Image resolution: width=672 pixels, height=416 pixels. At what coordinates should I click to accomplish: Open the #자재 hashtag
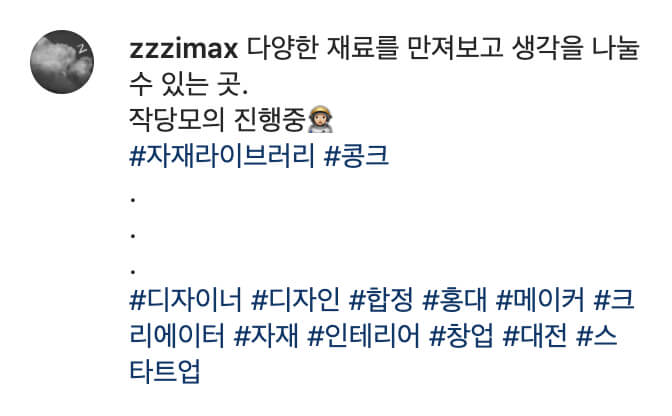[266, 335]
